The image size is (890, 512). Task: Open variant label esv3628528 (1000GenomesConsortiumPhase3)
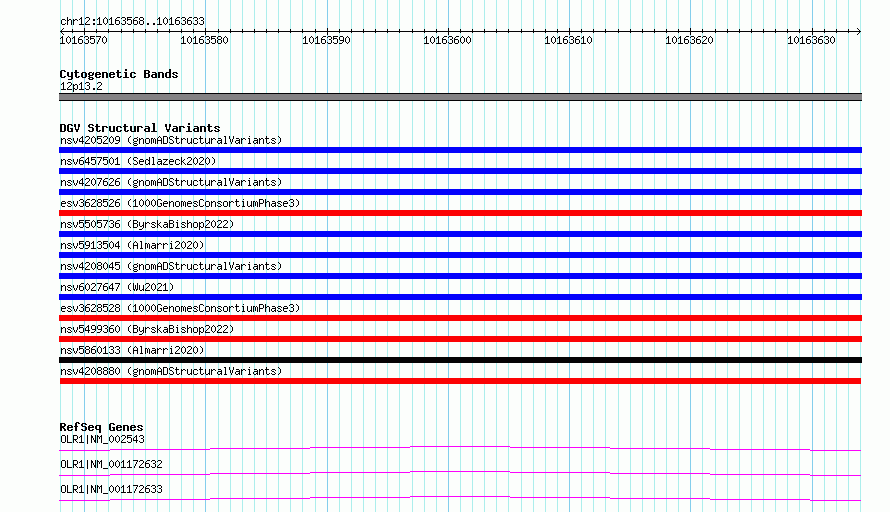180,308
